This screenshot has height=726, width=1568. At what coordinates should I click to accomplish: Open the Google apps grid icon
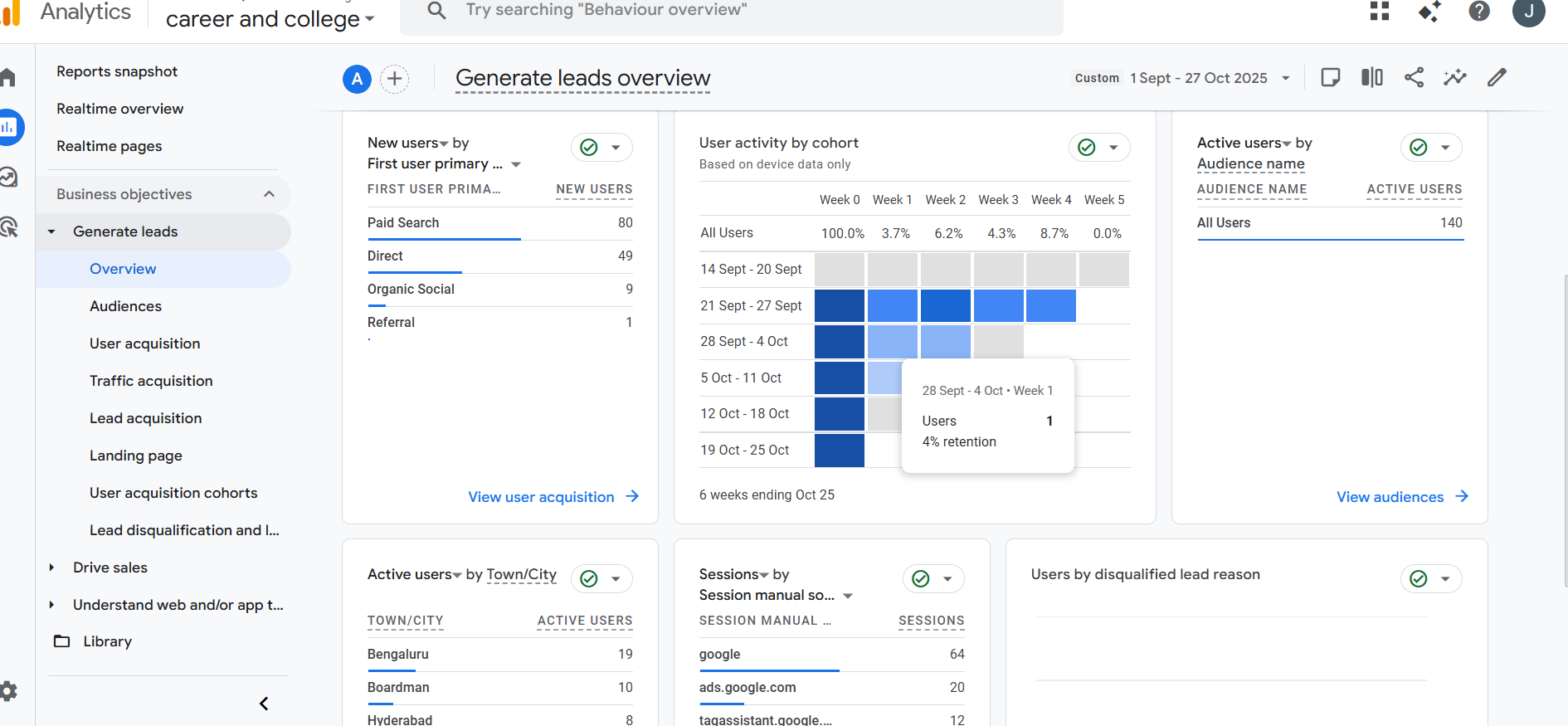point(1380,12)
